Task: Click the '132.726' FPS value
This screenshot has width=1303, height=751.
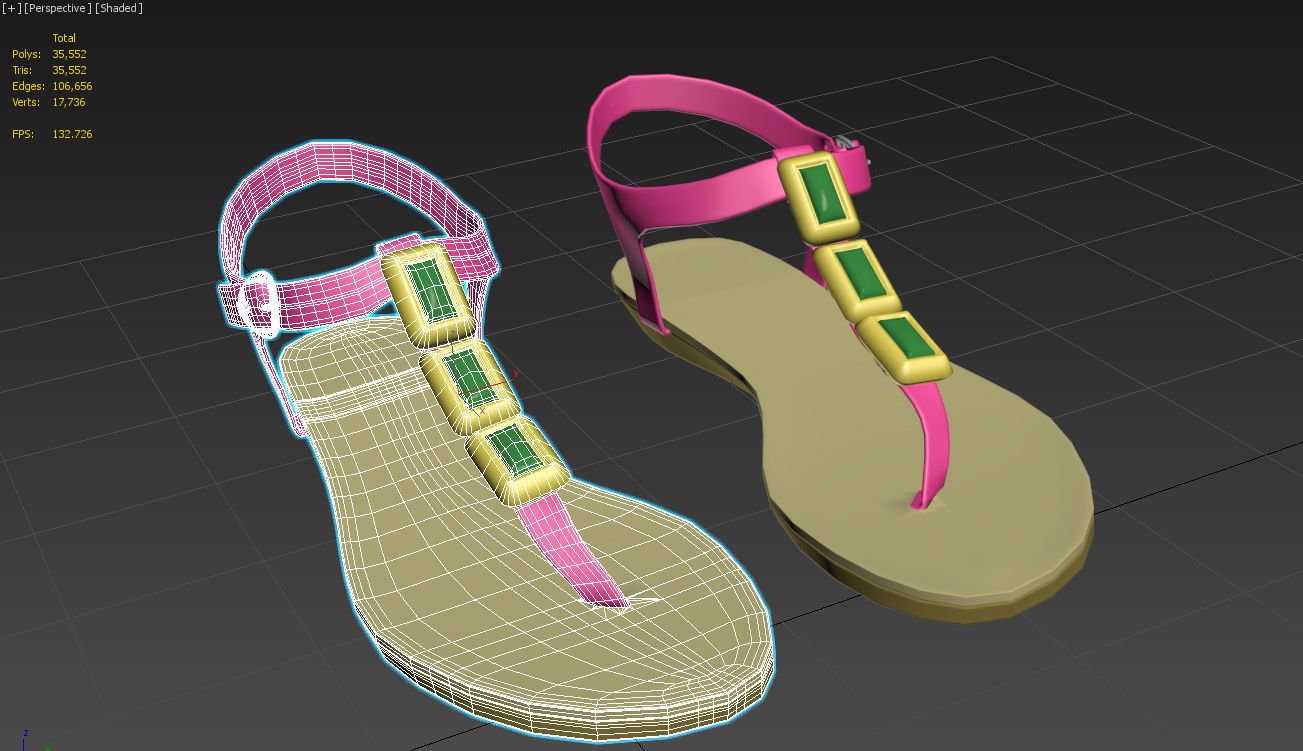Action: coord(72,134)
